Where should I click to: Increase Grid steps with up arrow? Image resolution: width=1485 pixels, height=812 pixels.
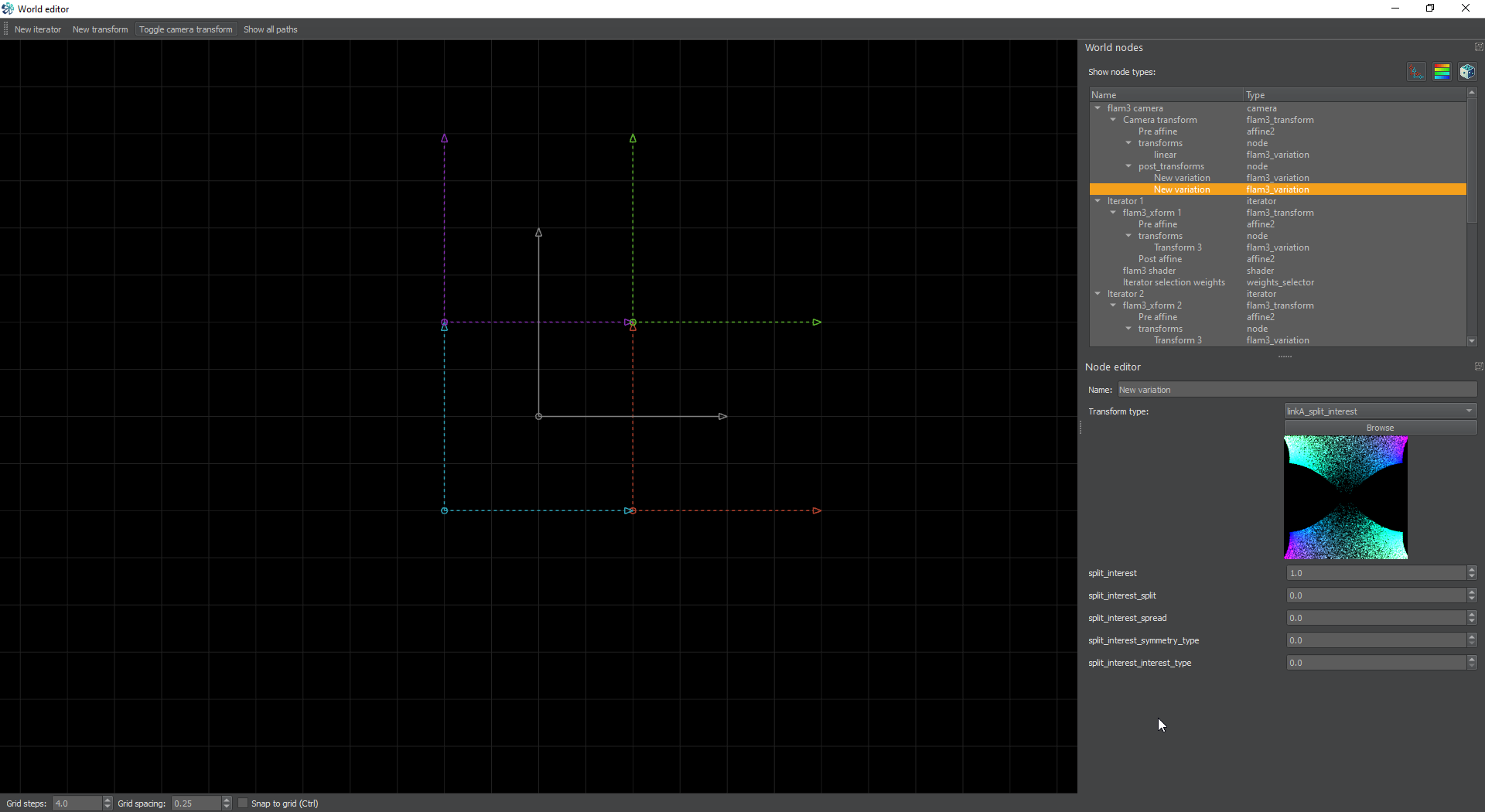pyautogui.click(x=108, y=800)
